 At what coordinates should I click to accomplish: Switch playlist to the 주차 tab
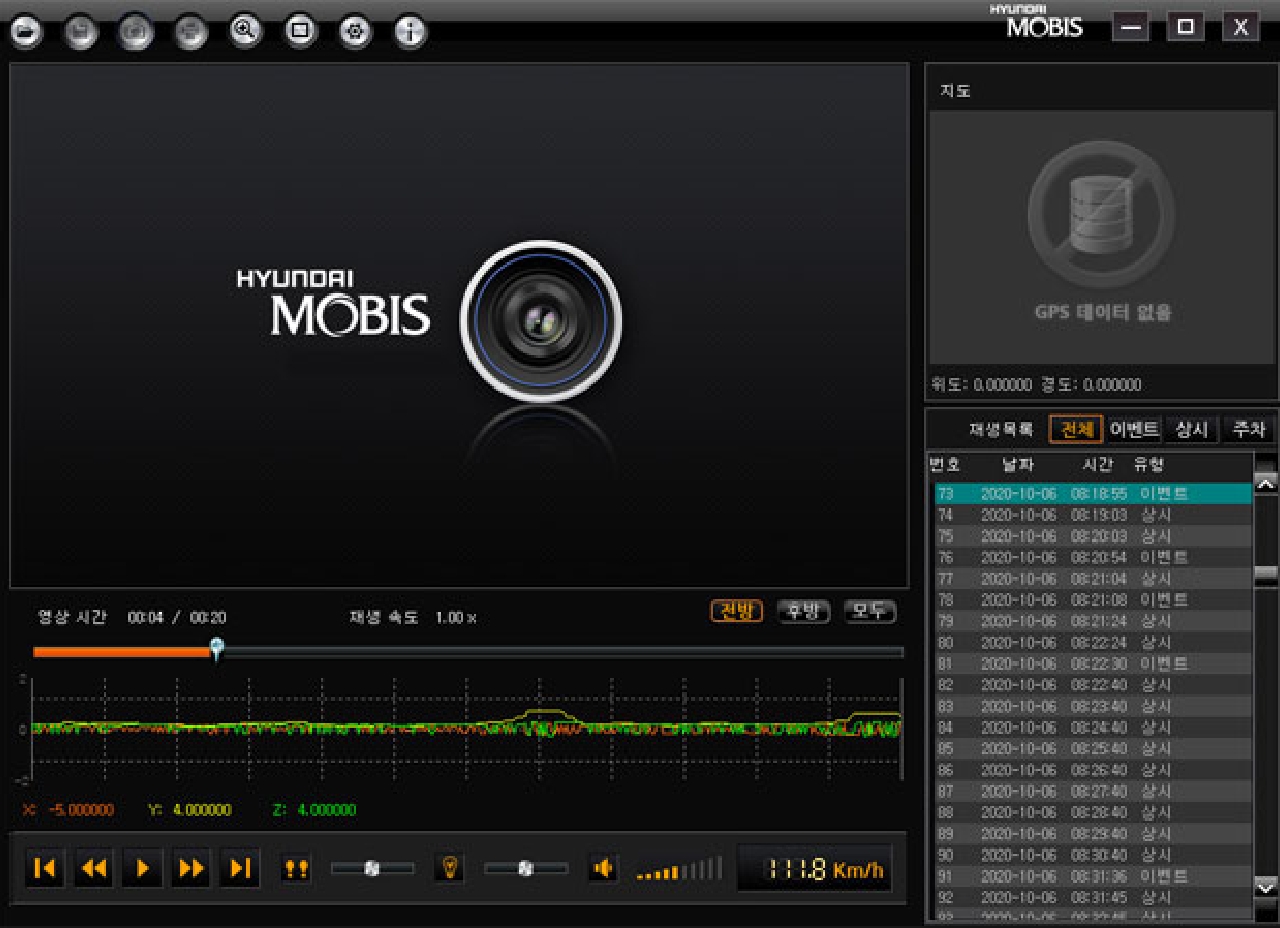[x=1249, y=430]
